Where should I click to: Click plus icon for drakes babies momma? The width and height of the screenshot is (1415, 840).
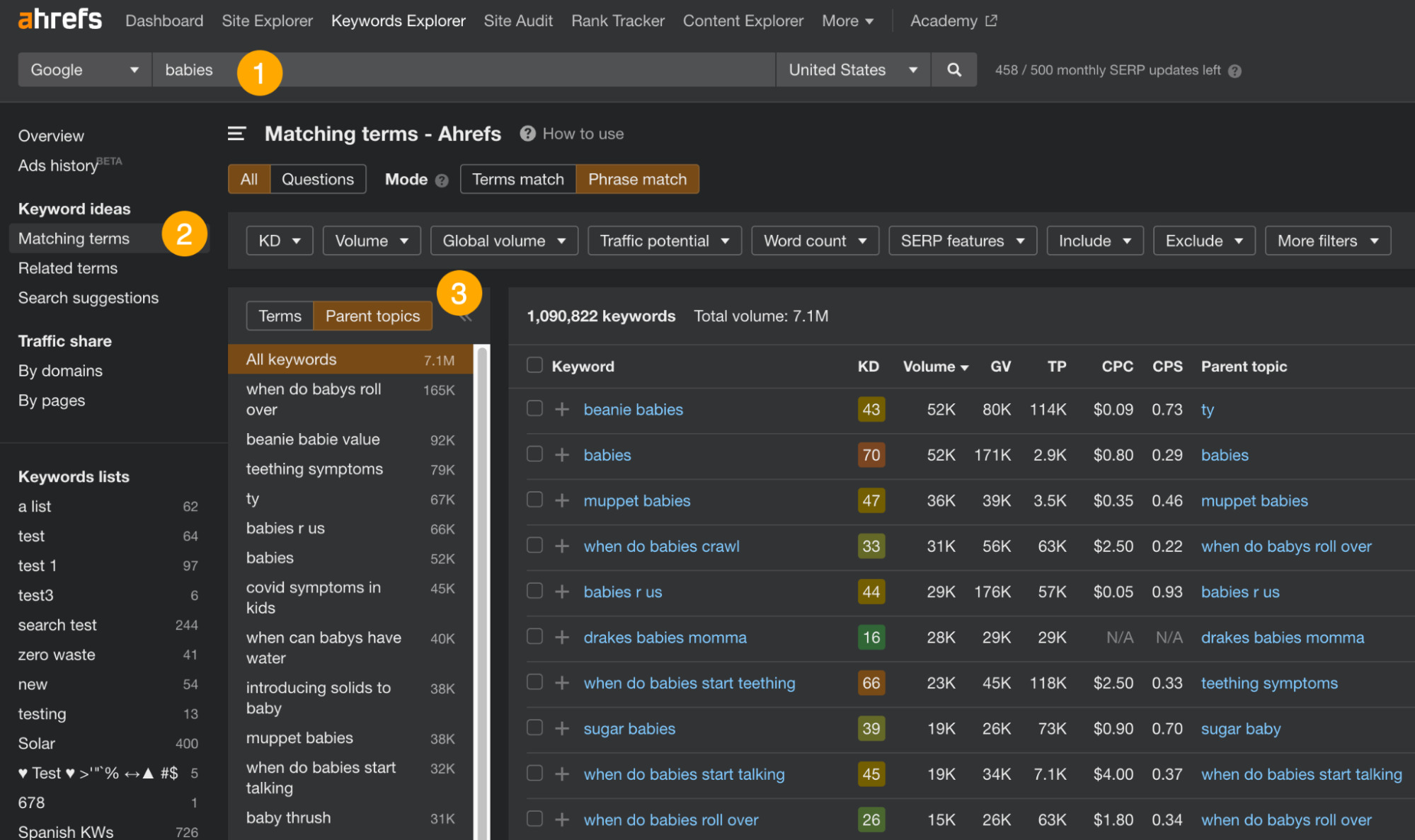562,637
